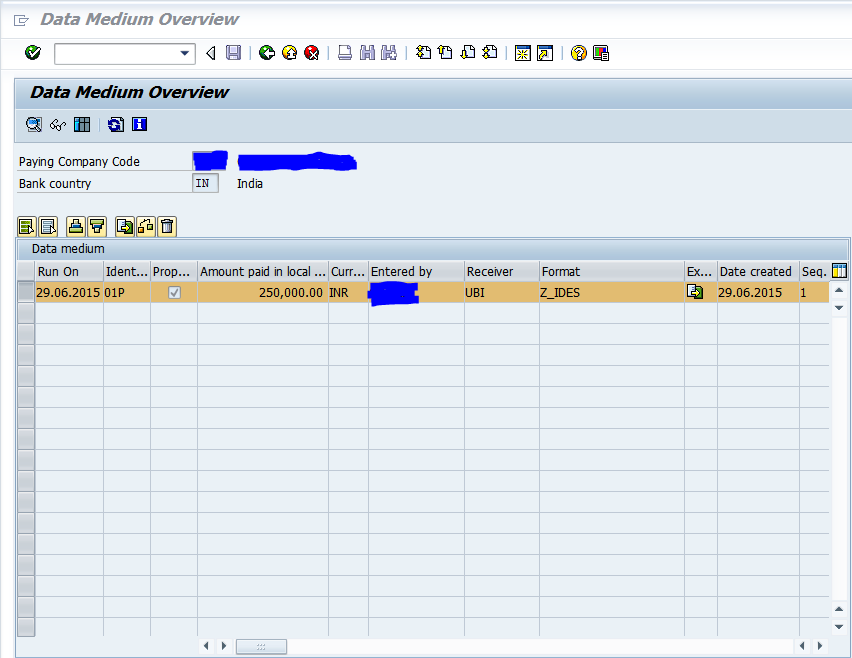
Task: Select the glasses display icon
Action: click(57, 124)
